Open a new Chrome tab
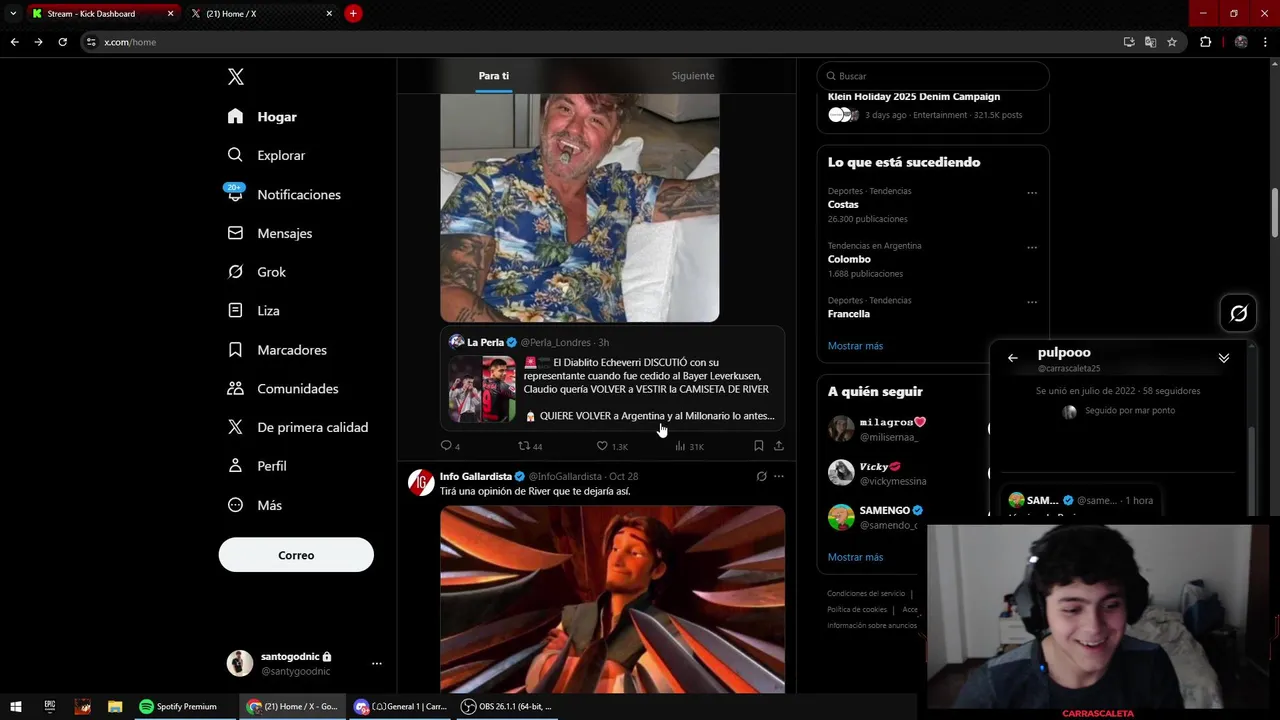The height and width of the screenshot is (720, 1280). coord(353,13)
